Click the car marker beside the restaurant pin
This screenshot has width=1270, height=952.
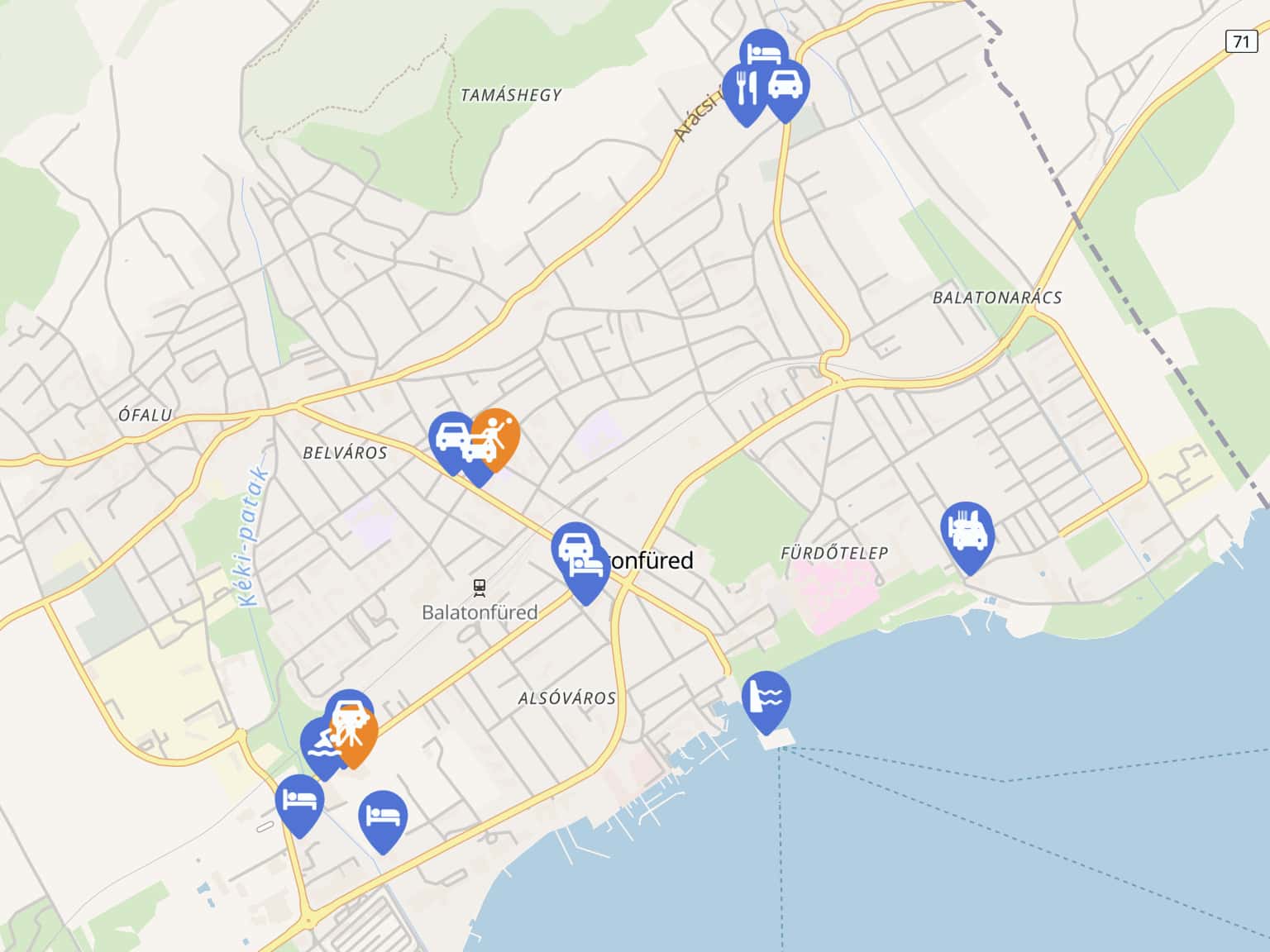pos(785,85)
